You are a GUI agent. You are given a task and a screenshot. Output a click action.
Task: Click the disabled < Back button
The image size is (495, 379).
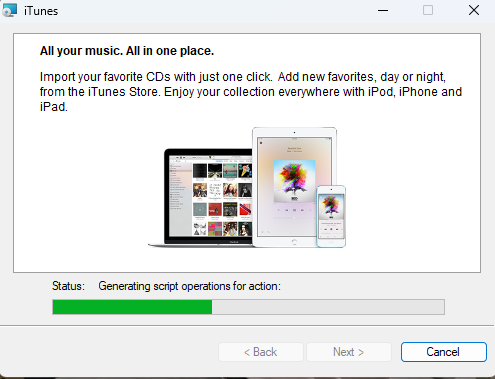[261, 352]
